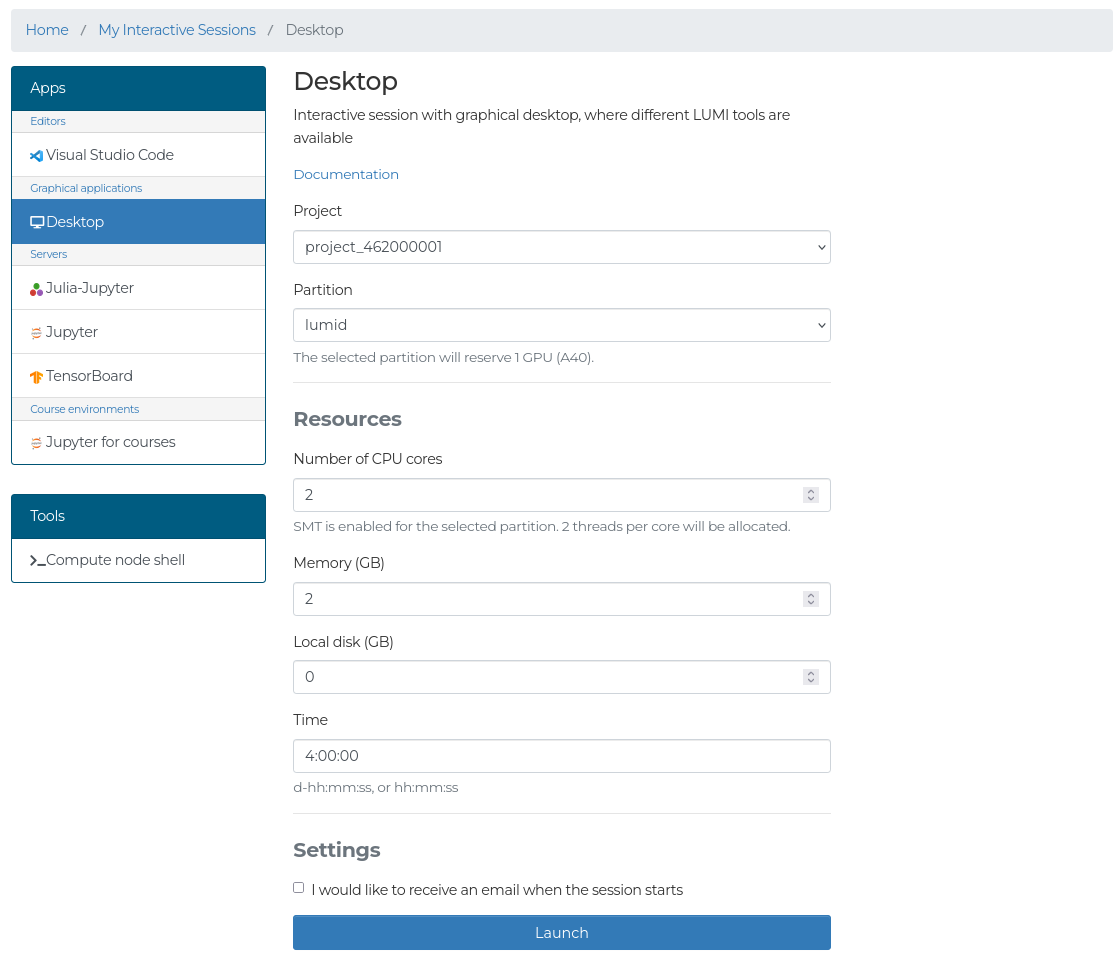This screenshot has height=955, width=1119.
Task: Navigate to Home via the breadcrumb
Action: [x=47, y=30]
